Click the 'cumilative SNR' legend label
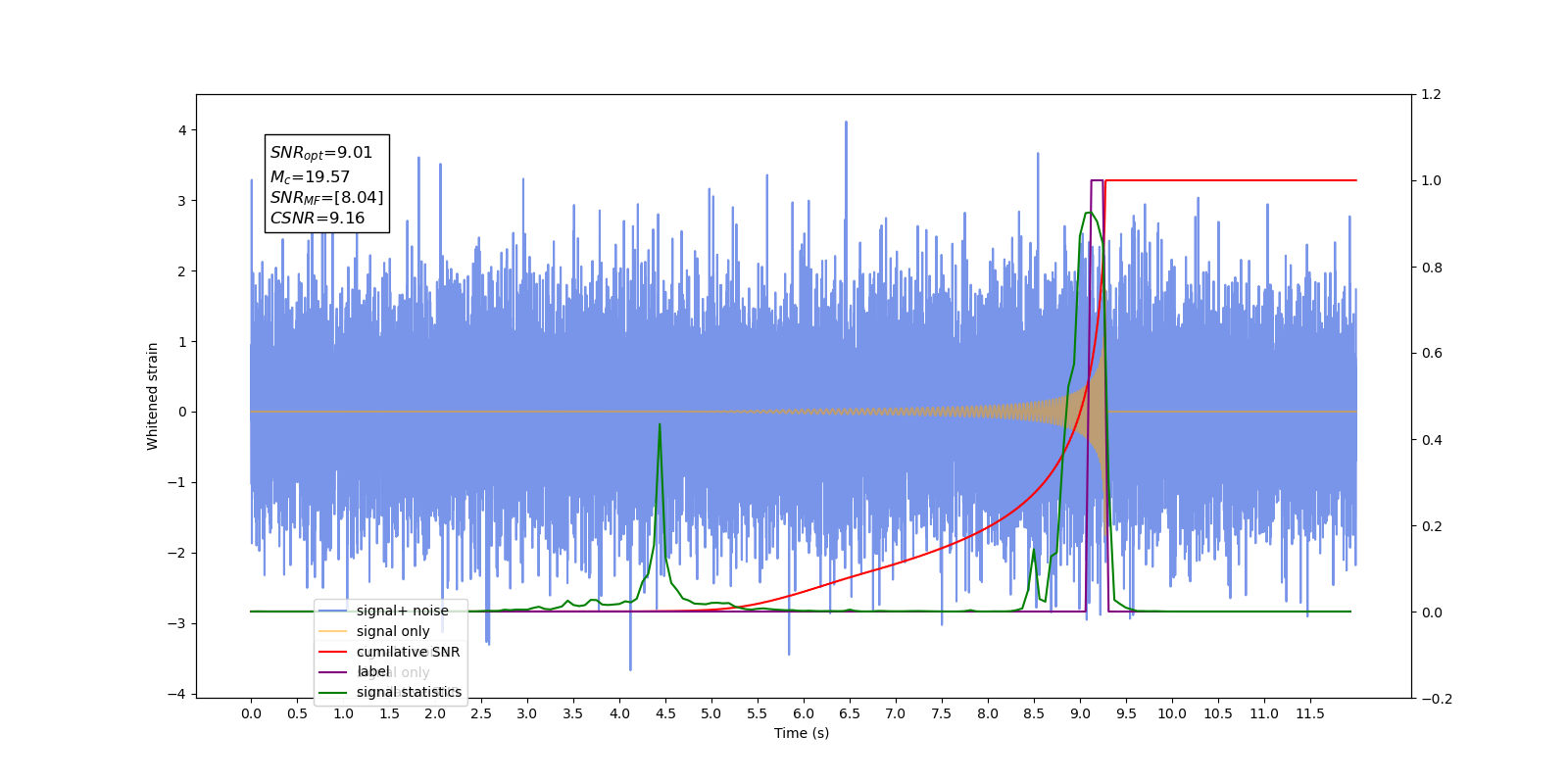The height and width of the screenshot is (784, 1568). point(408,652)
